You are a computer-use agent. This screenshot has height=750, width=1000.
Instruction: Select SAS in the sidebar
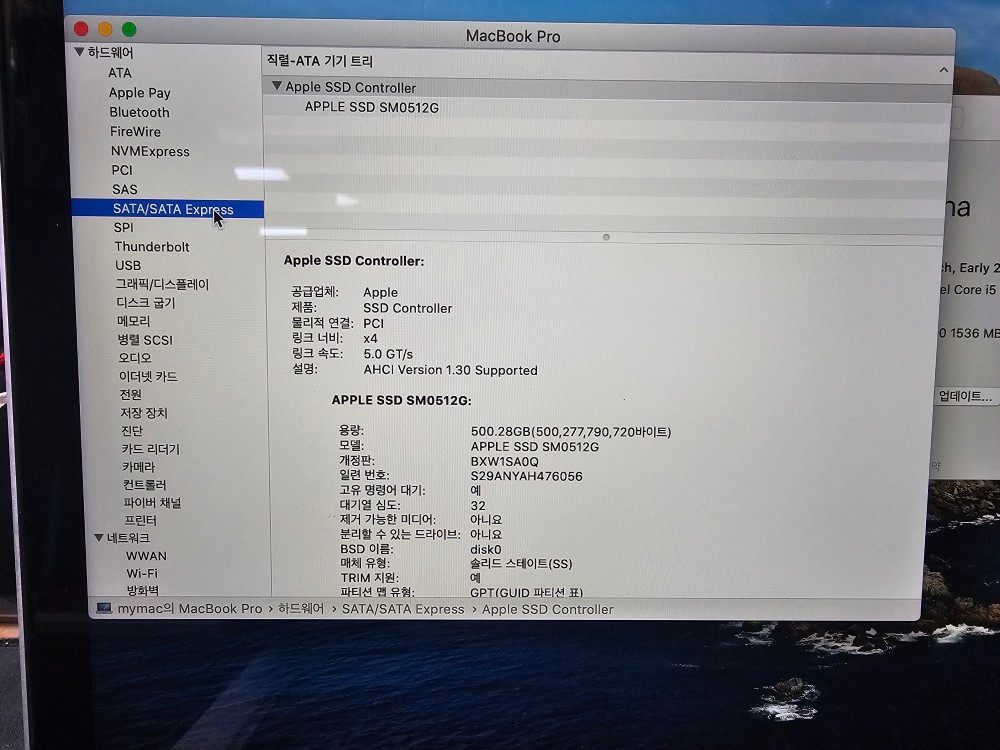point(124,189)
